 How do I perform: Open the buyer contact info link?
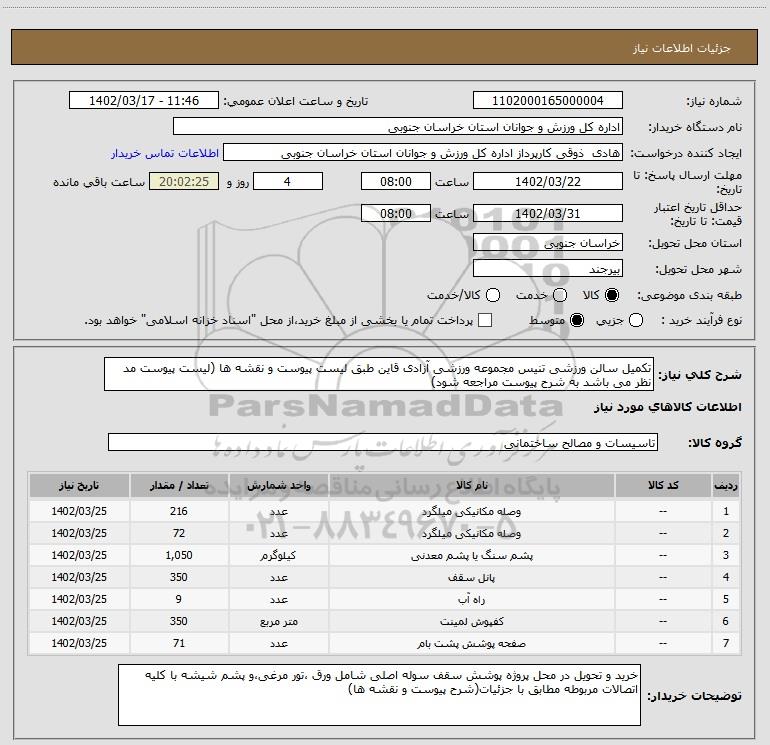pos(165,153)
